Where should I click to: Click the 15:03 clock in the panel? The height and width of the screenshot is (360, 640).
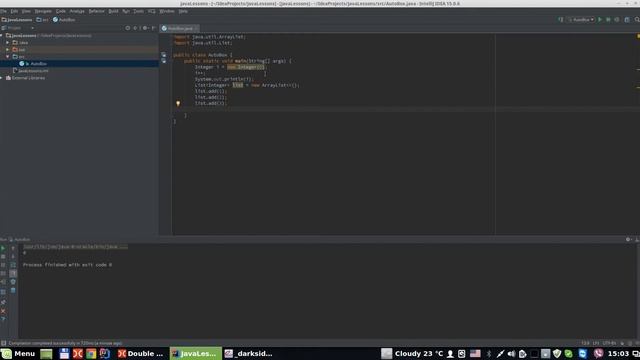[618, 353]
